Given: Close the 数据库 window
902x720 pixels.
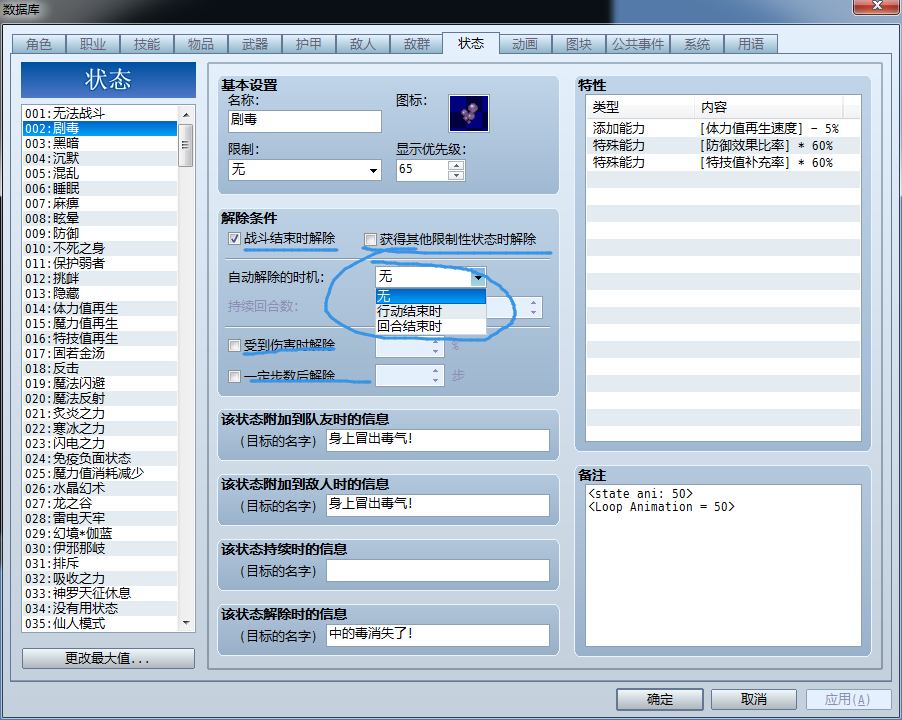Looking at the screenshot, I should [x=877, y=5].
